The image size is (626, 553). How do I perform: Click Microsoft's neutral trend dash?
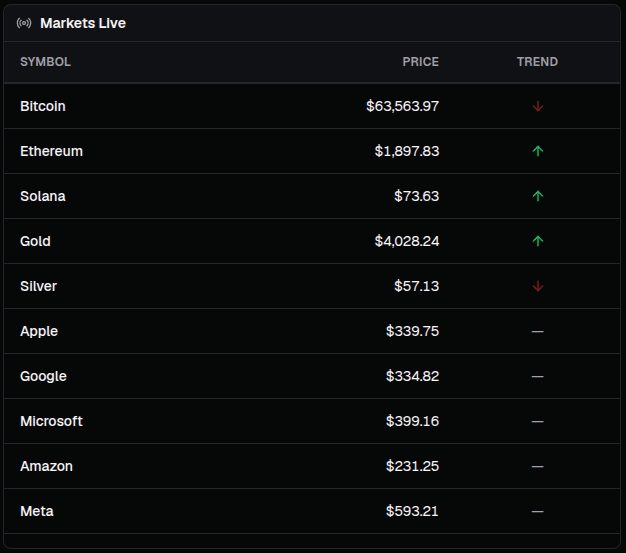pyautogui.click(x=537, y=421)
